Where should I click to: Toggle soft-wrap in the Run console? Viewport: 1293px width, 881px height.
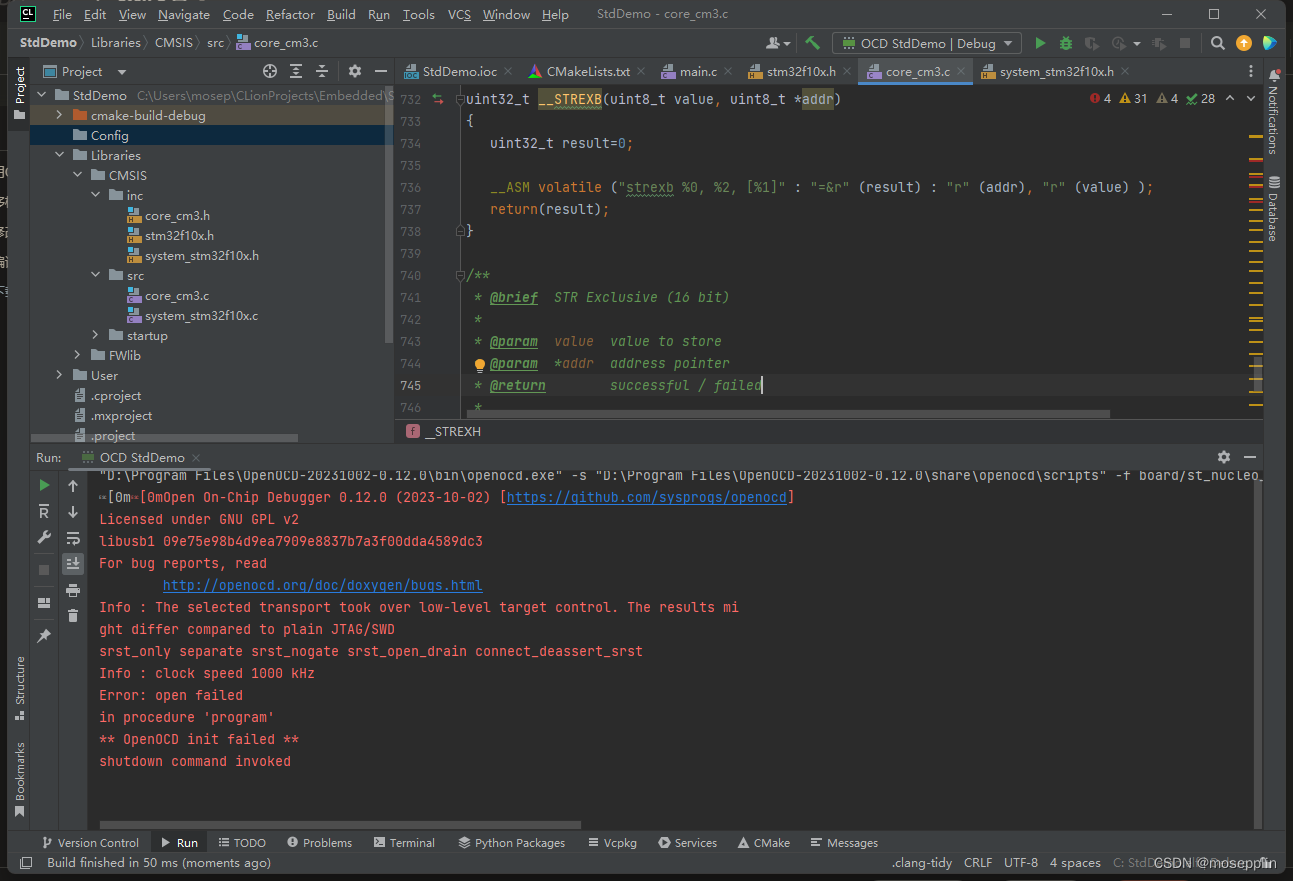click(x=72, y=538)
